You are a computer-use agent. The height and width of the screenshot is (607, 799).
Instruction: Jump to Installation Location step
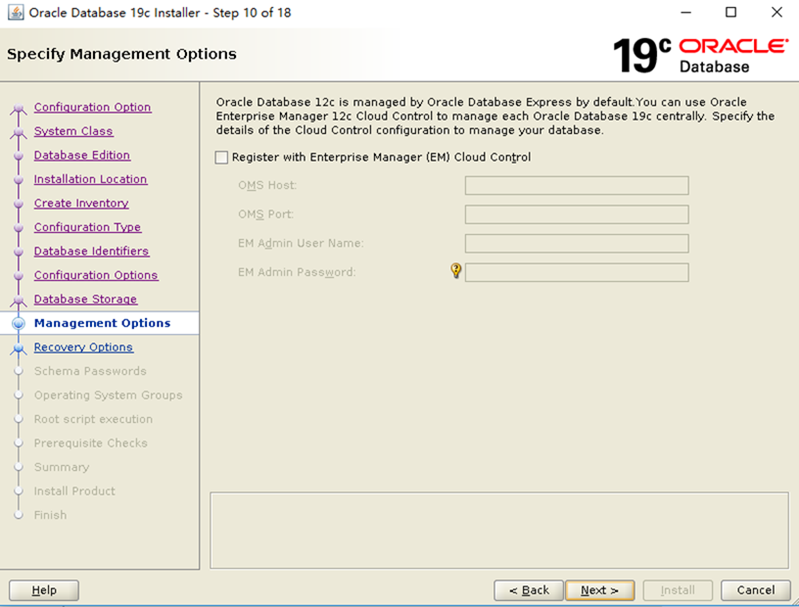tap(91, 179)
